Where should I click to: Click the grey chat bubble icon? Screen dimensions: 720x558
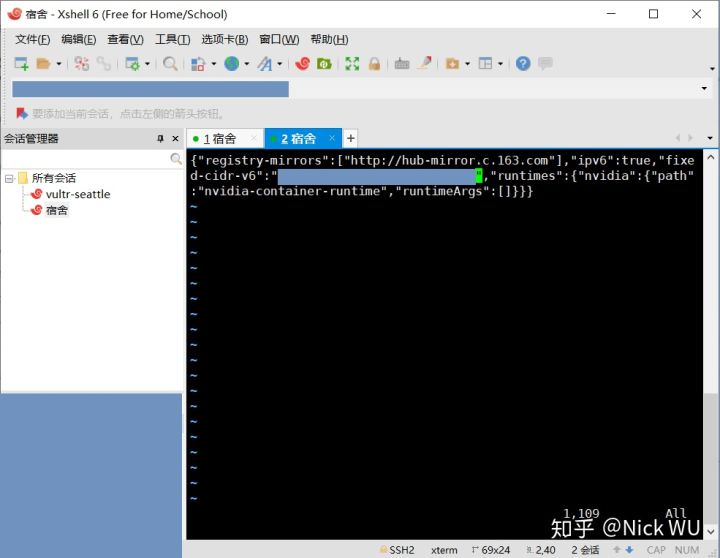[545, 63]
